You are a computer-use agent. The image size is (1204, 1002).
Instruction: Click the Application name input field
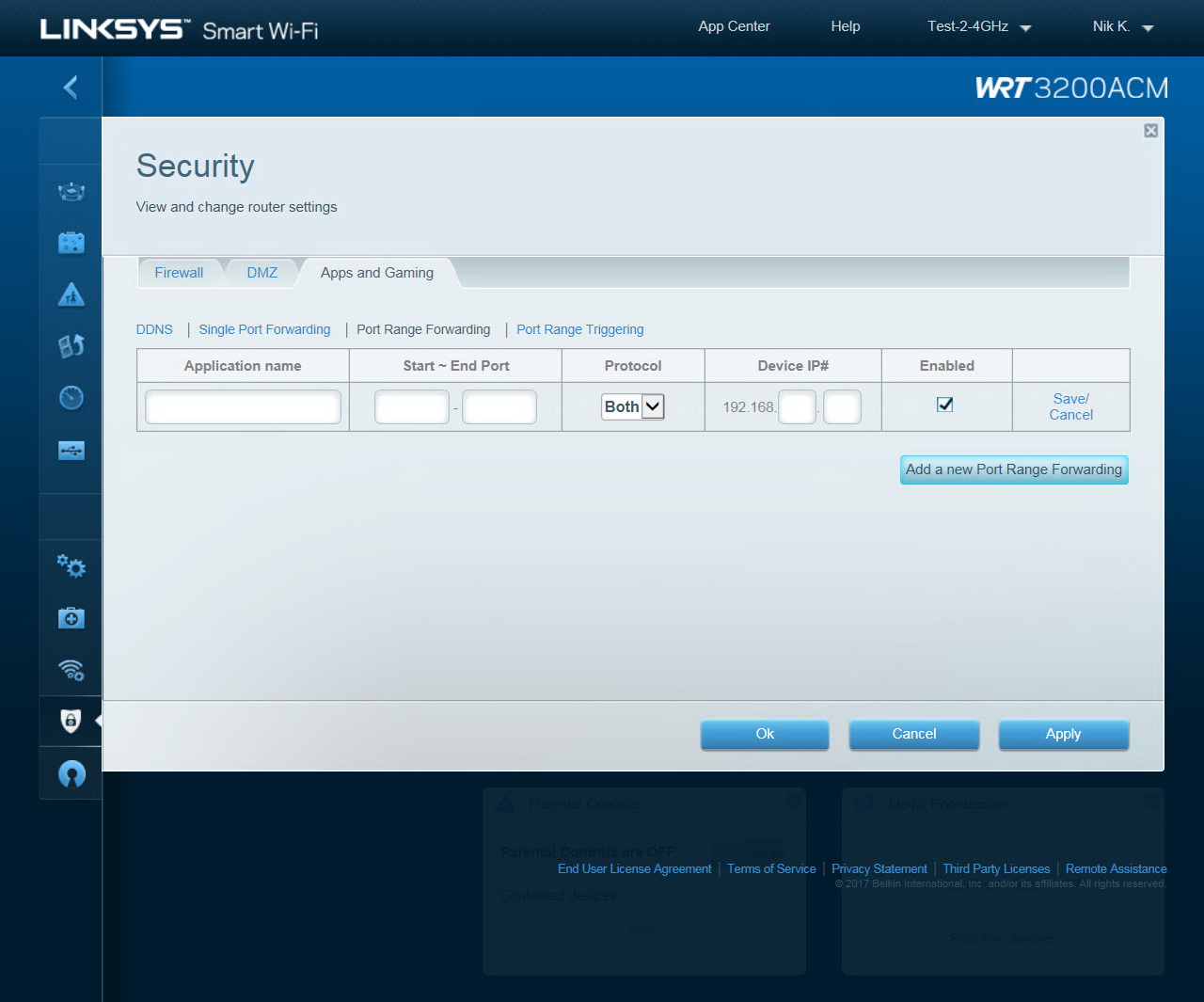(x=243, y=407)
